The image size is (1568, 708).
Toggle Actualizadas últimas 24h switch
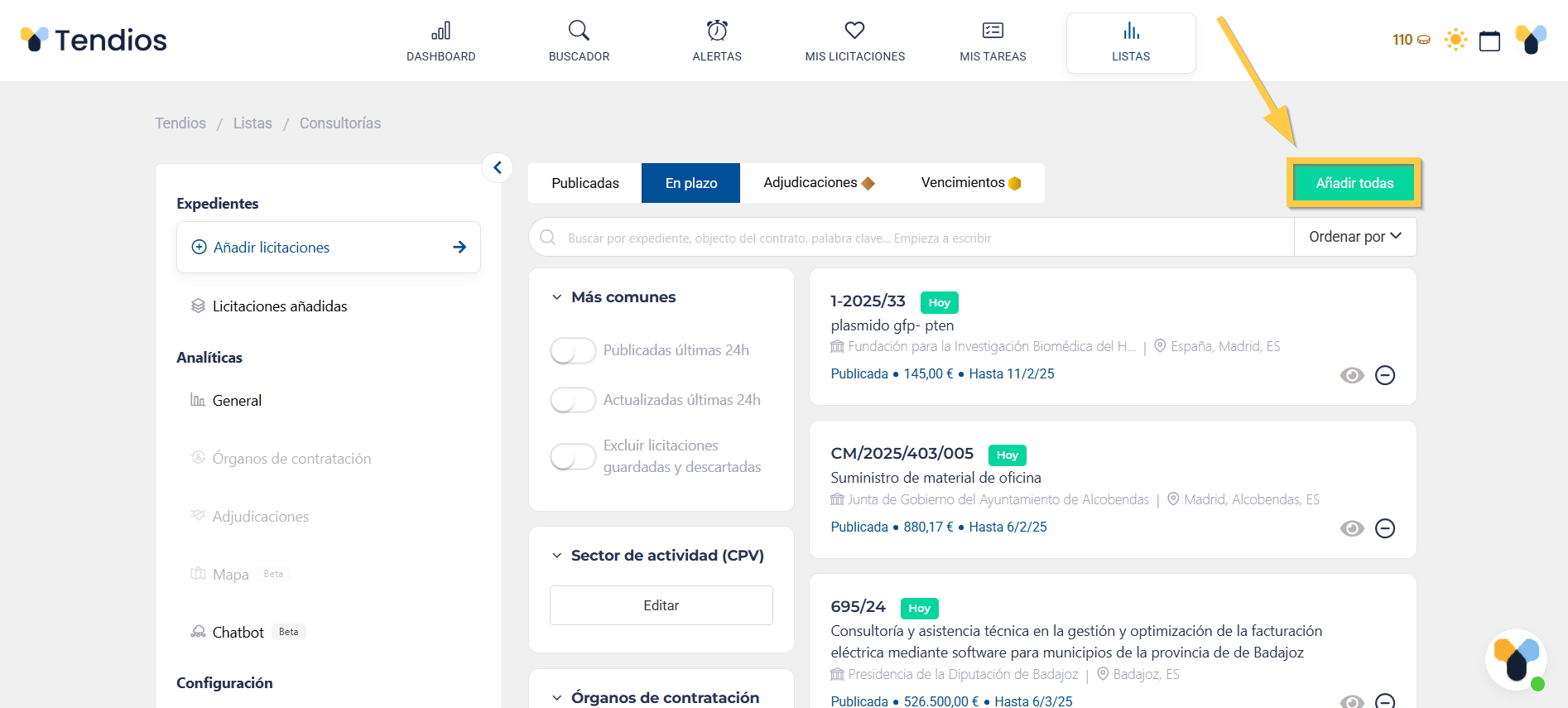point(573,400)
